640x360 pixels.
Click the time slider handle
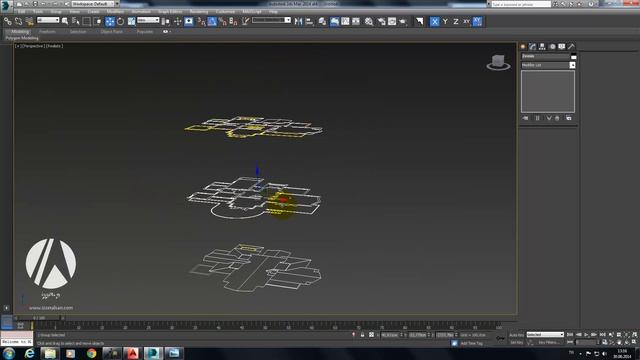point(39,318)
